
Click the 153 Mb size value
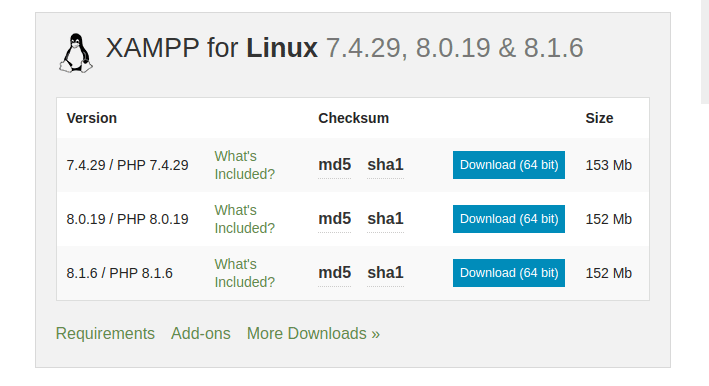pyautogui.click(x=609, y=165)
